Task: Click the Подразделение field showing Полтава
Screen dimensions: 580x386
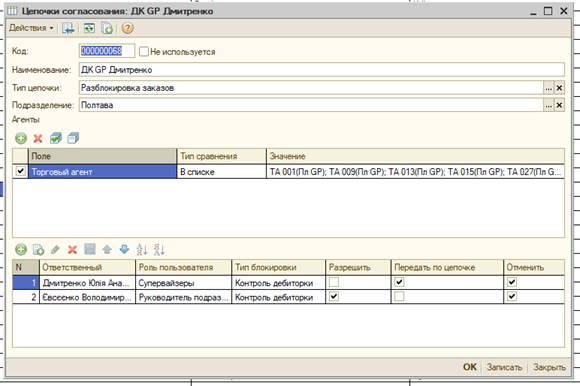Action: tap(311, 105)
